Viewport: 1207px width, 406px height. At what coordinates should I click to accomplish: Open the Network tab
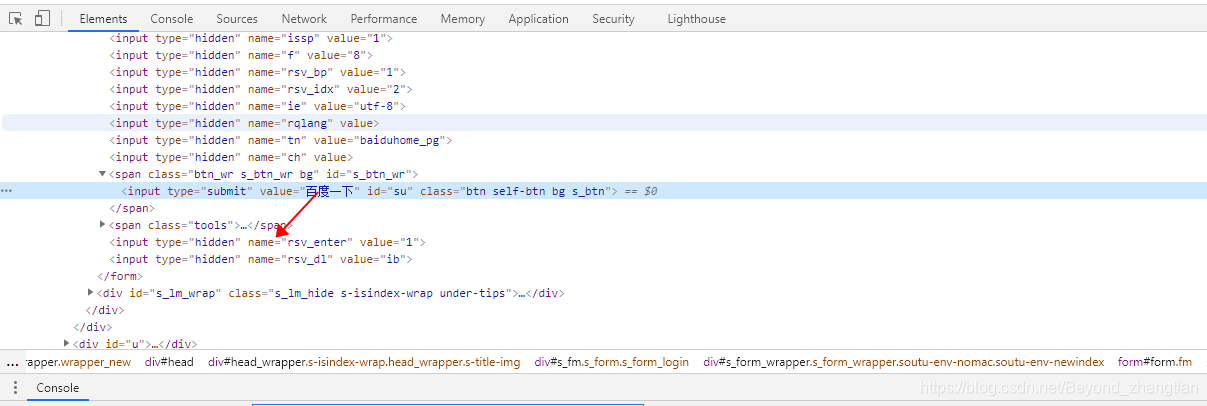[x=304, y=19]
